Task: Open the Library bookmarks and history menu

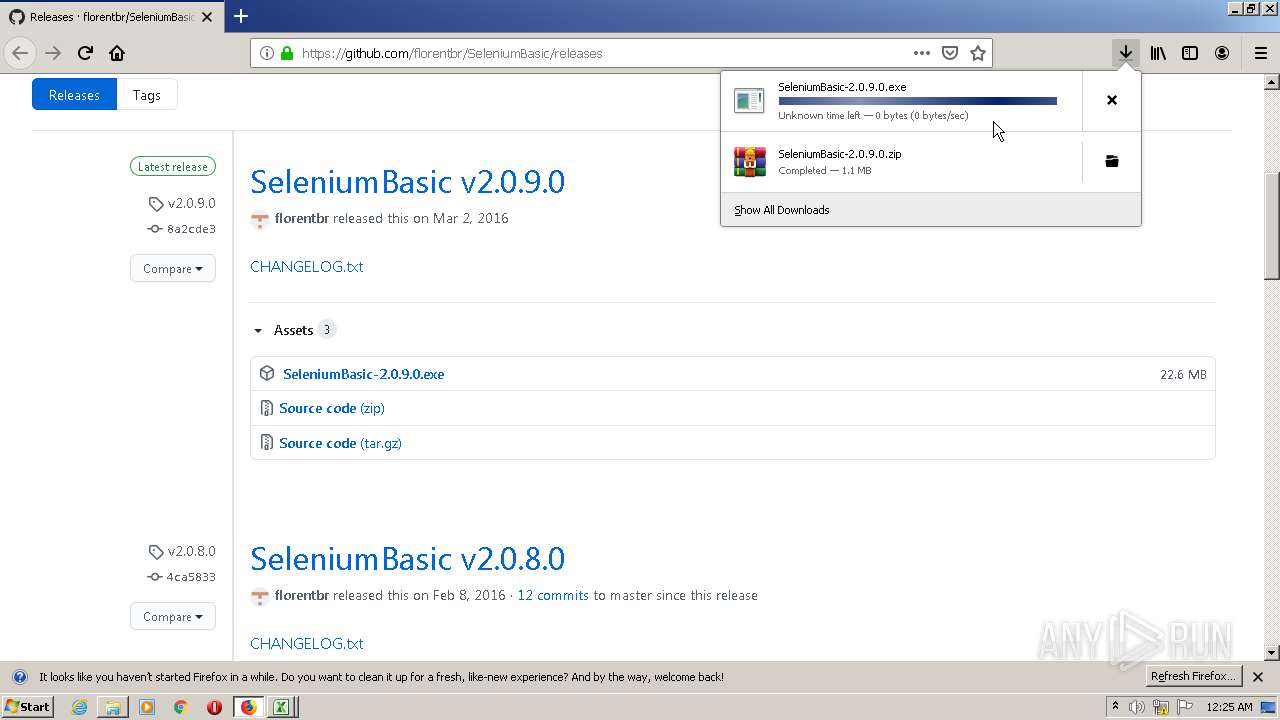Action: click(x=1158, y=53)
